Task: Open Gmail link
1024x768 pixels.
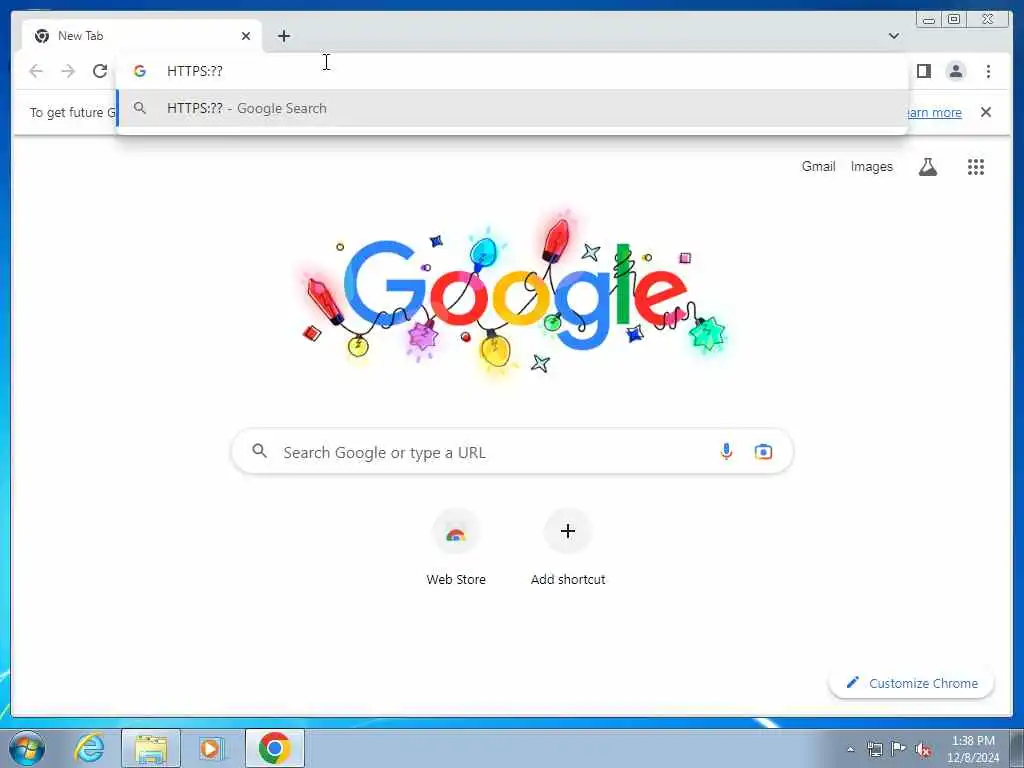Action: point(818,167)
